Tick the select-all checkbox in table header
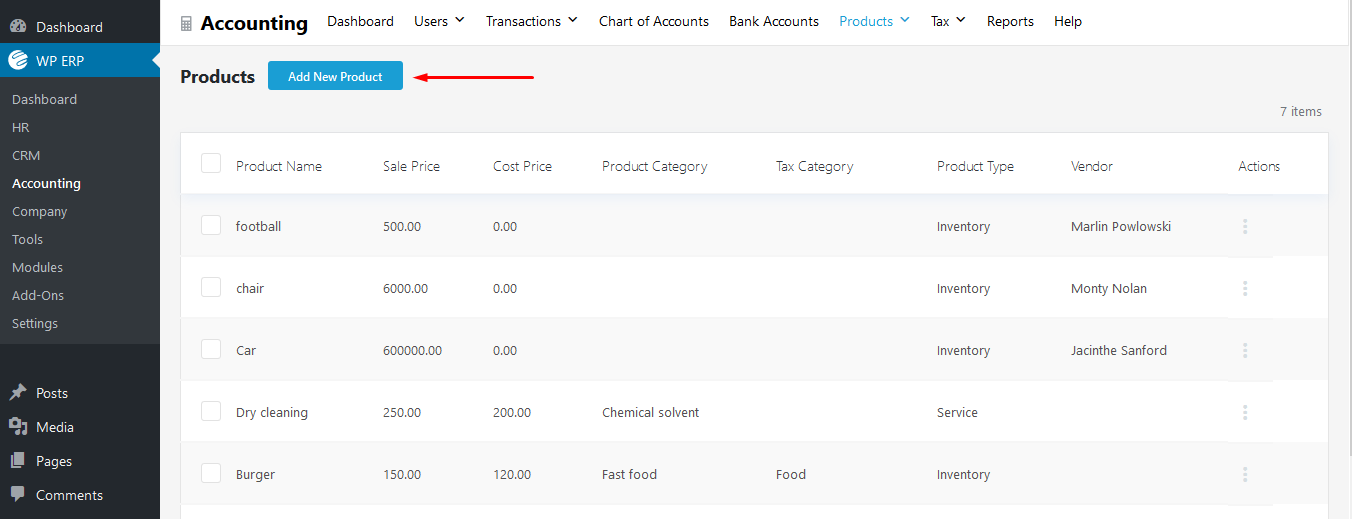This screenshot has width=1352, height=519. click(211, 164)
